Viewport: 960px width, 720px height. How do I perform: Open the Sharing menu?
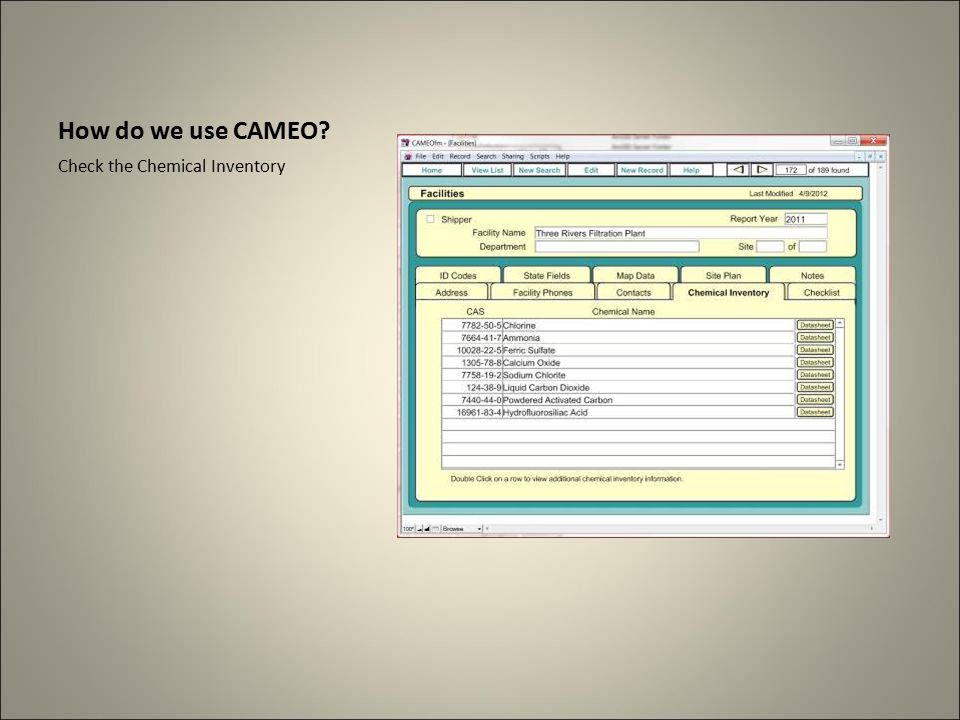pyautogui.click(x=512, y=157)
